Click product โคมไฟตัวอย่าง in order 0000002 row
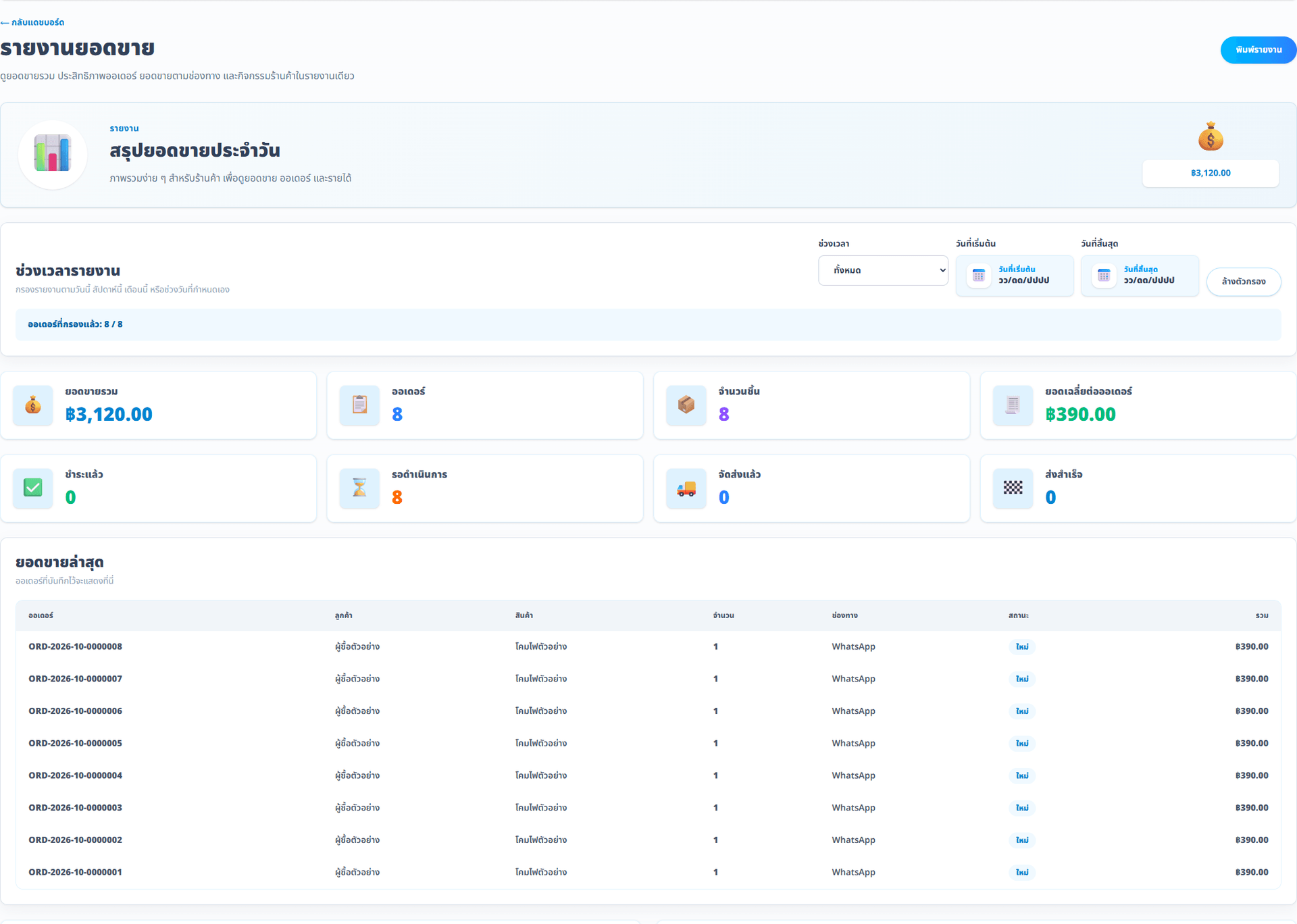 coord(540,840)
